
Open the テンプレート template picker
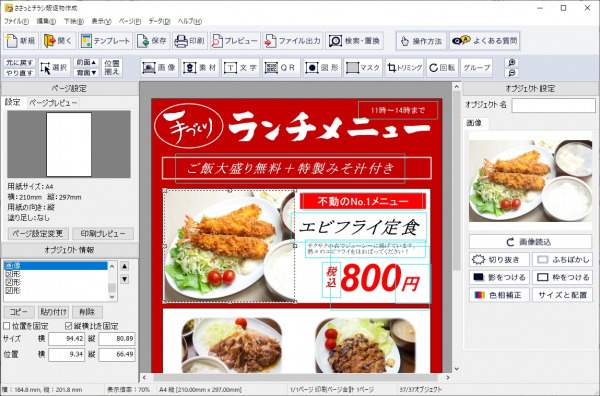coord(106,41)
